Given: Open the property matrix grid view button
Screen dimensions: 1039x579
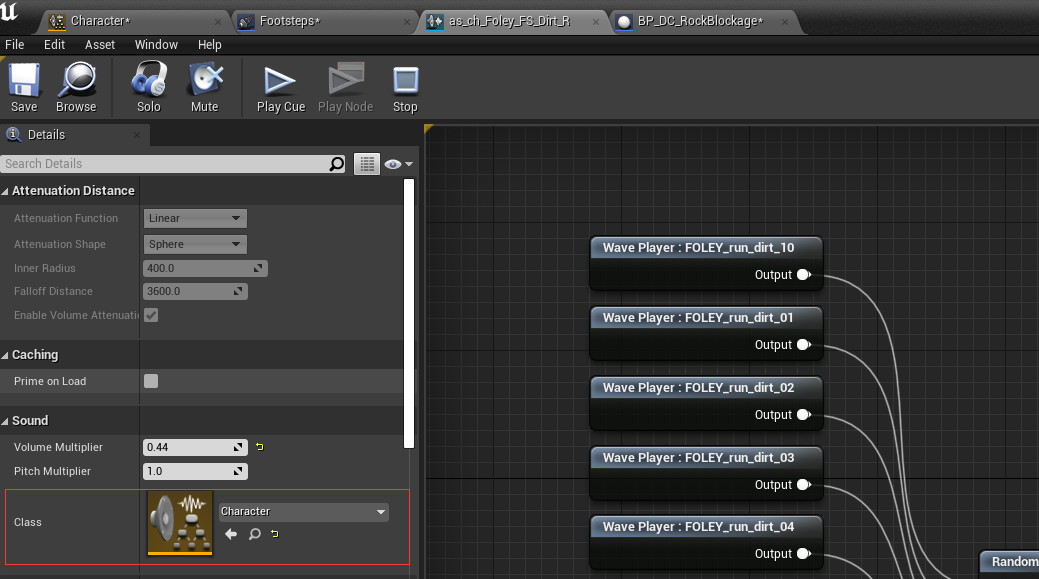Looking at the screenshot, I should point(367,164).
